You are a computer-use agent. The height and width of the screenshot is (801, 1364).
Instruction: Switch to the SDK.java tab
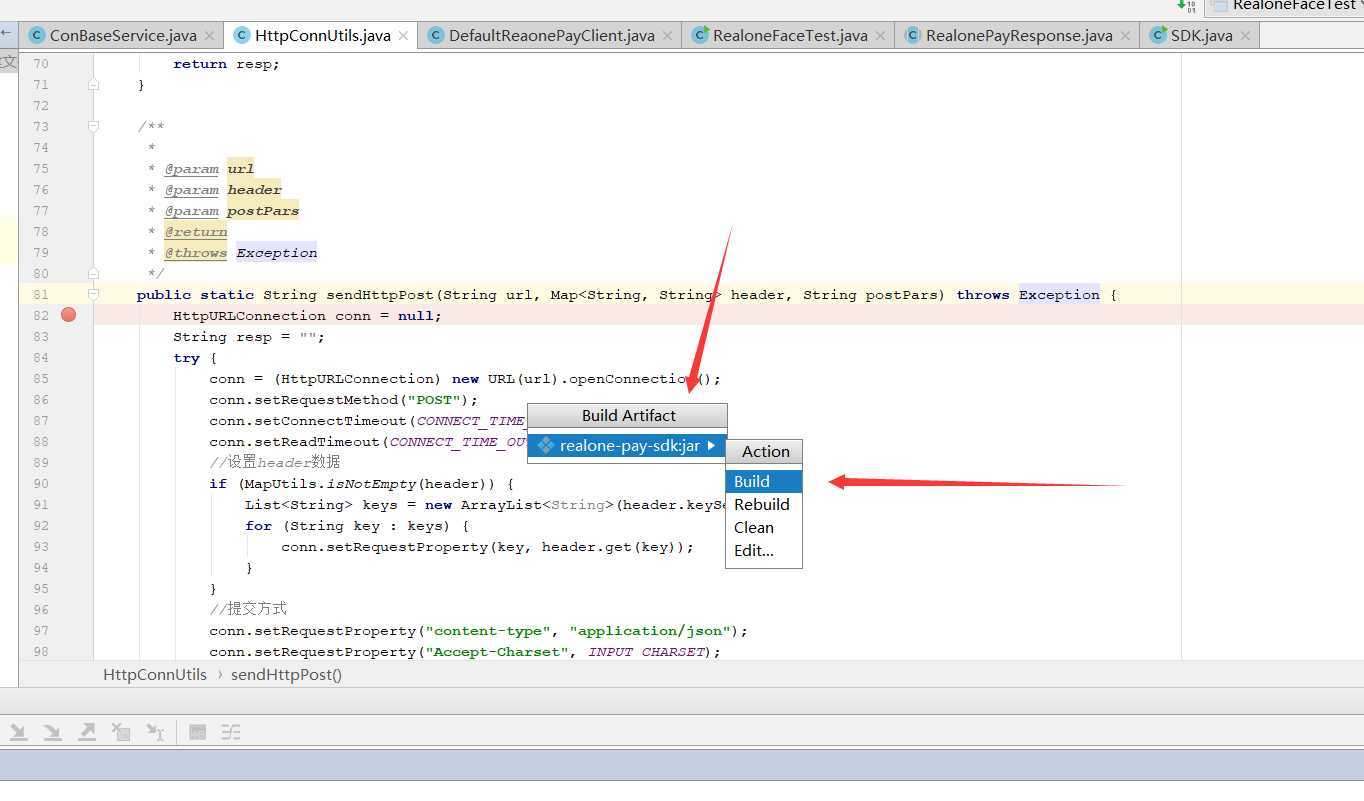pyautogui.click(x=1200, y=35)
